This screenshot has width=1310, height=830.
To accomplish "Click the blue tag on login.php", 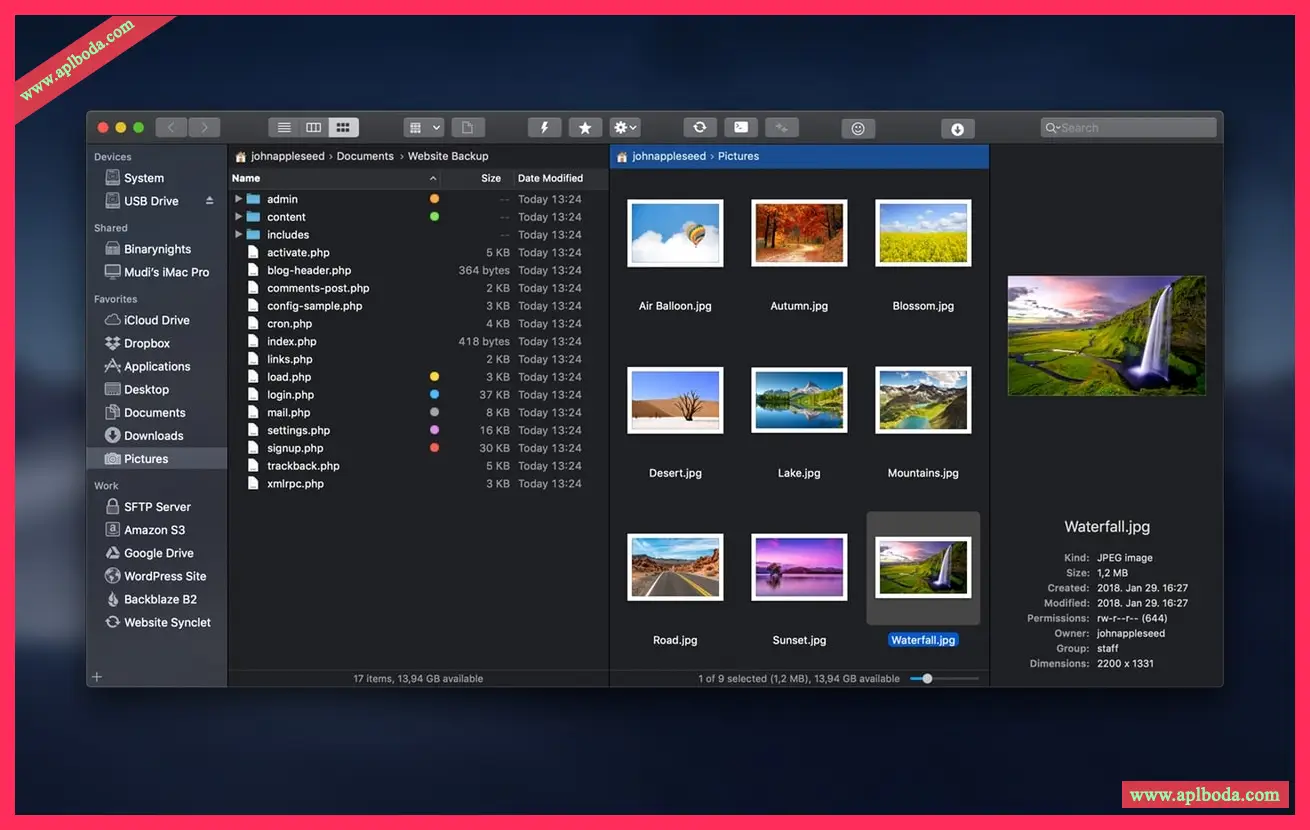I will (x=434, y=395).
